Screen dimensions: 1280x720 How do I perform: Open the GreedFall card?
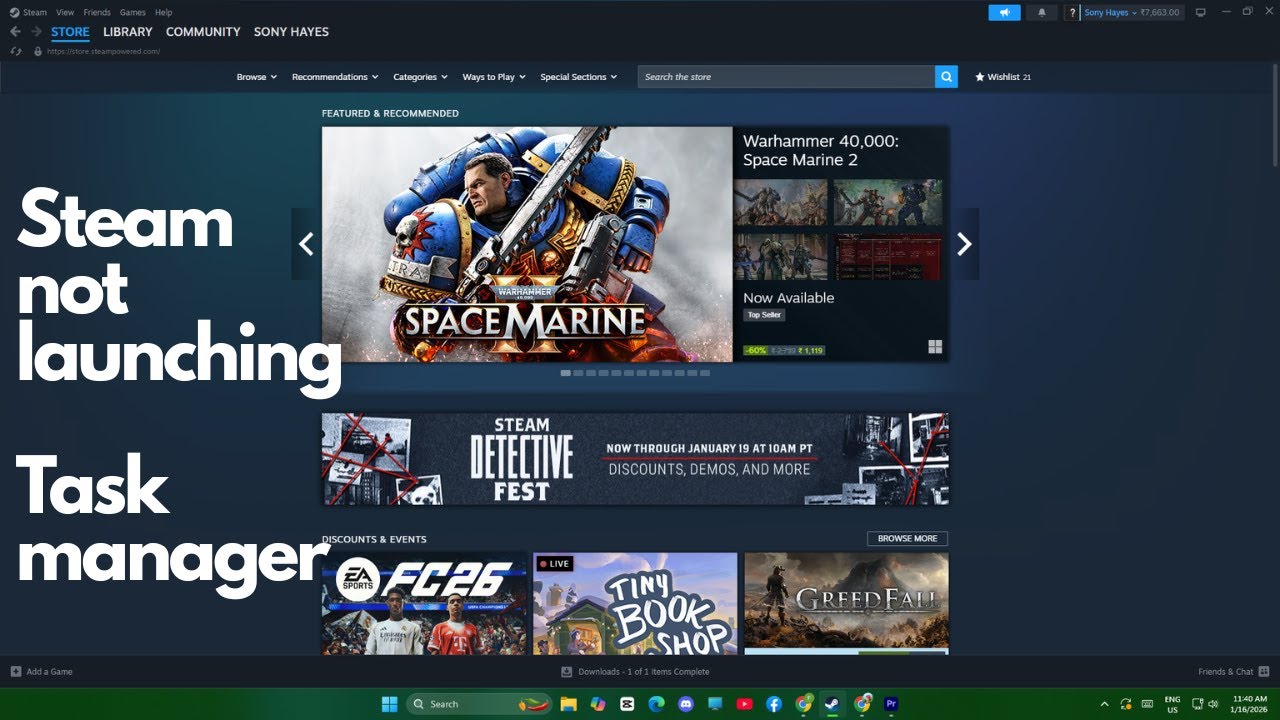coord(846,604)
